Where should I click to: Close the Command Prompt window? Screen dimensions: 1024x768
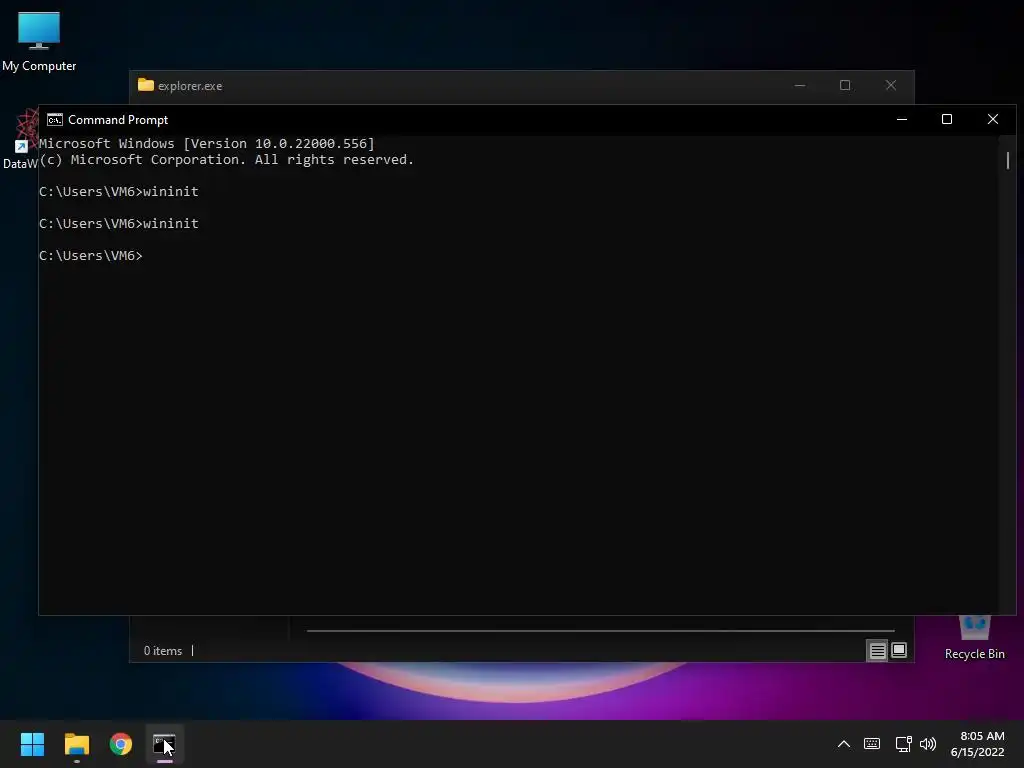click(993, 120)
